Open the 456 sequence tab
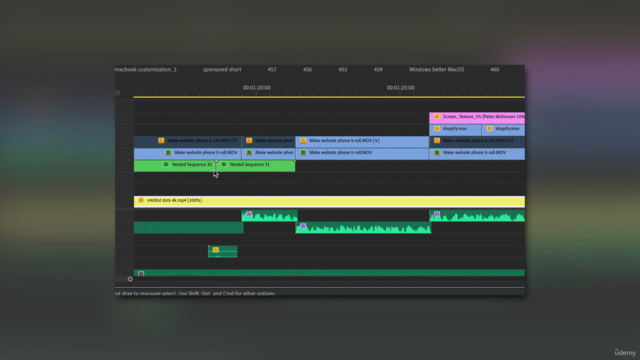 307,69
